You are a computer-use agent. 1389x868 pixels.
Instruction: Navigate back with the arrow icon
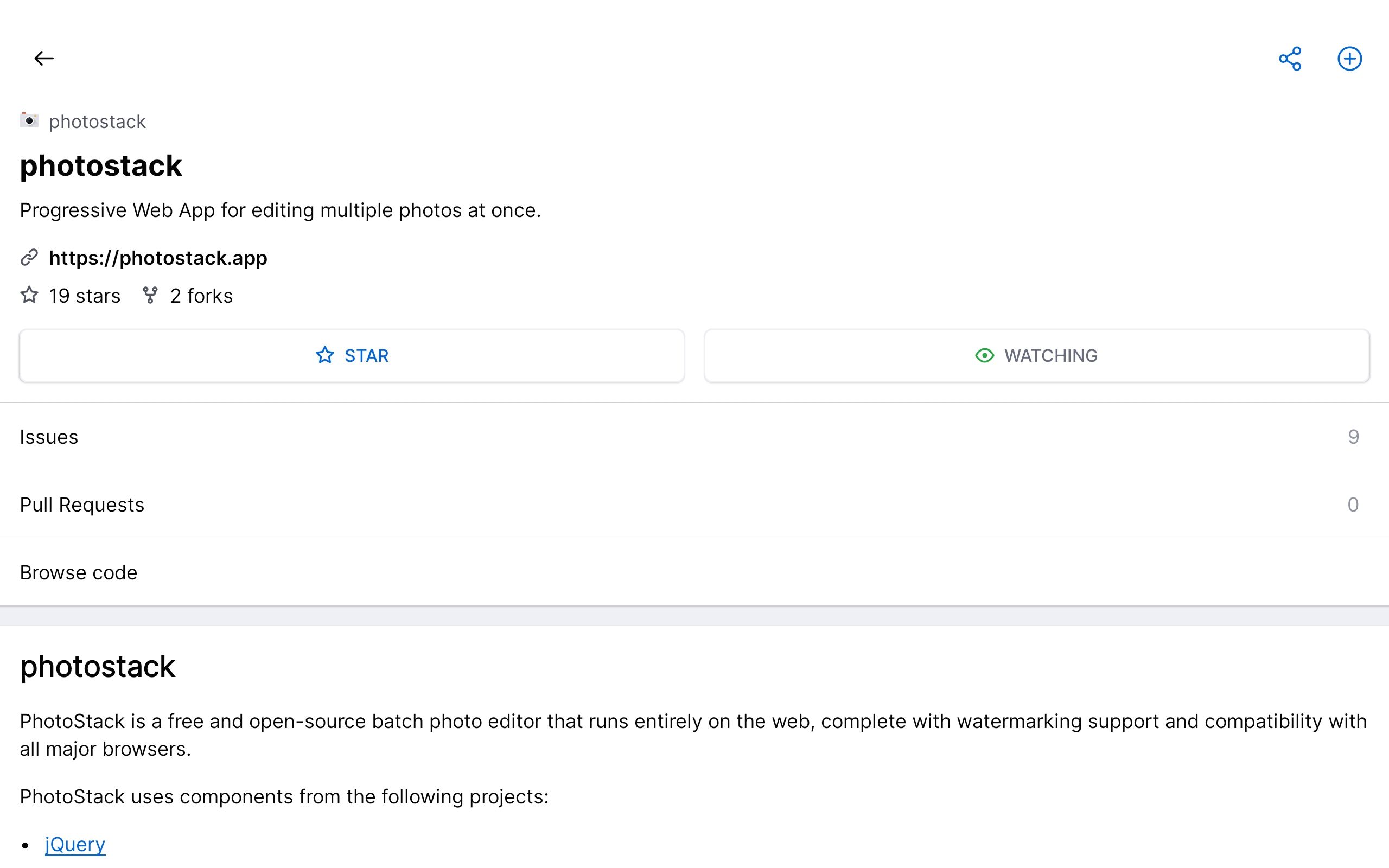[x=44, y=58]
